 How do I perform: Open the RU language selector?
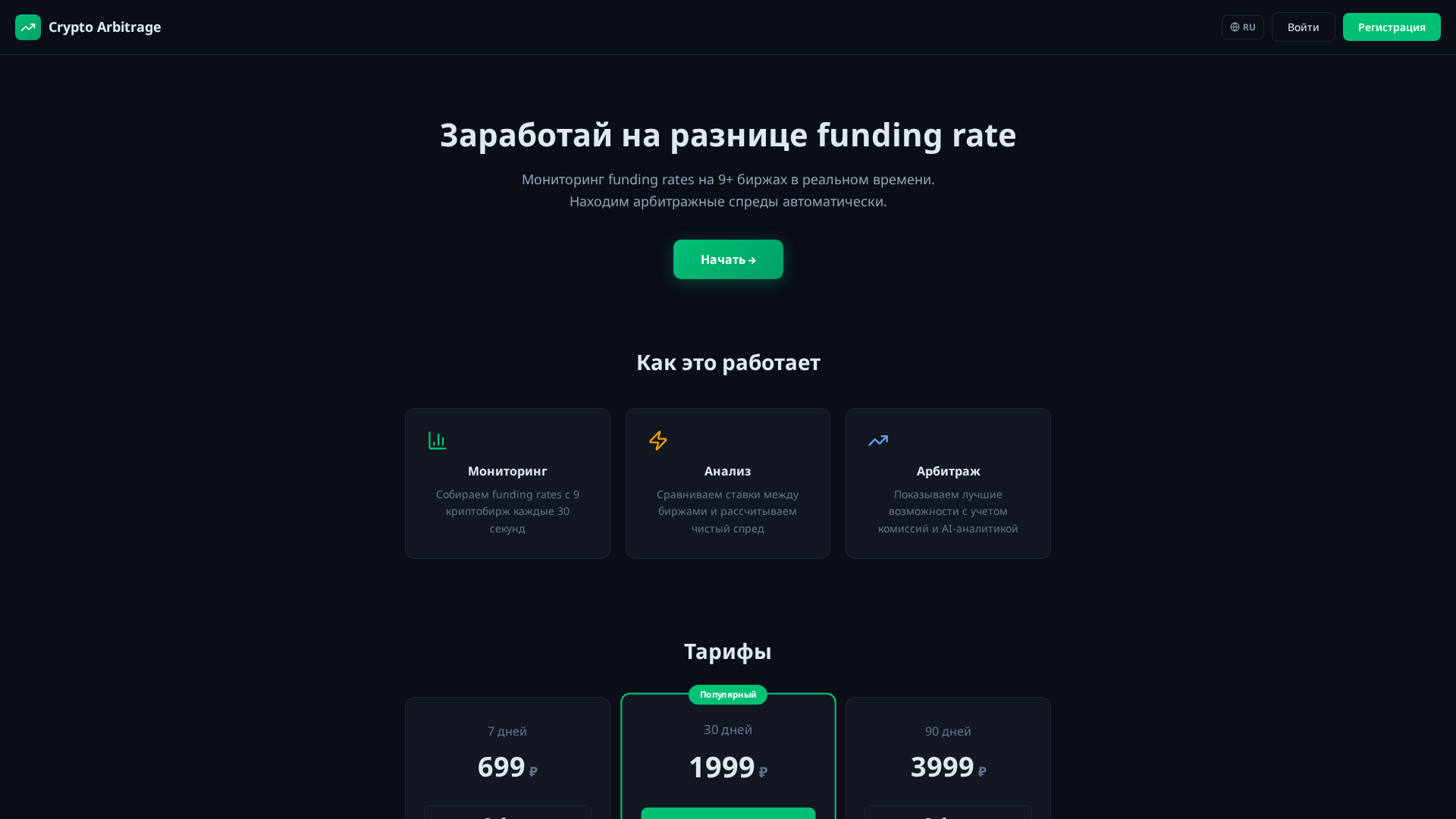pyautogui.click(x=1242, y=27)
